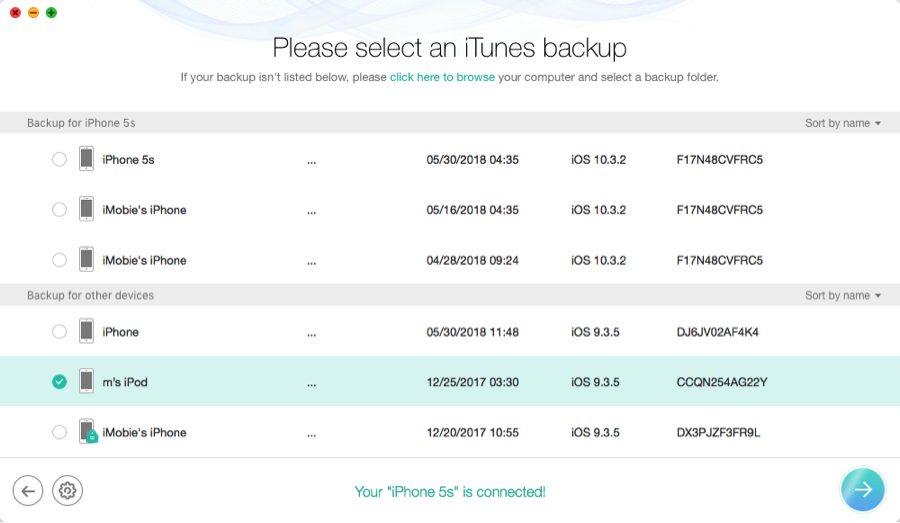Click the m's iPod device icon
900x523 pixels.
pyautogui.click(x=87, y=382)
